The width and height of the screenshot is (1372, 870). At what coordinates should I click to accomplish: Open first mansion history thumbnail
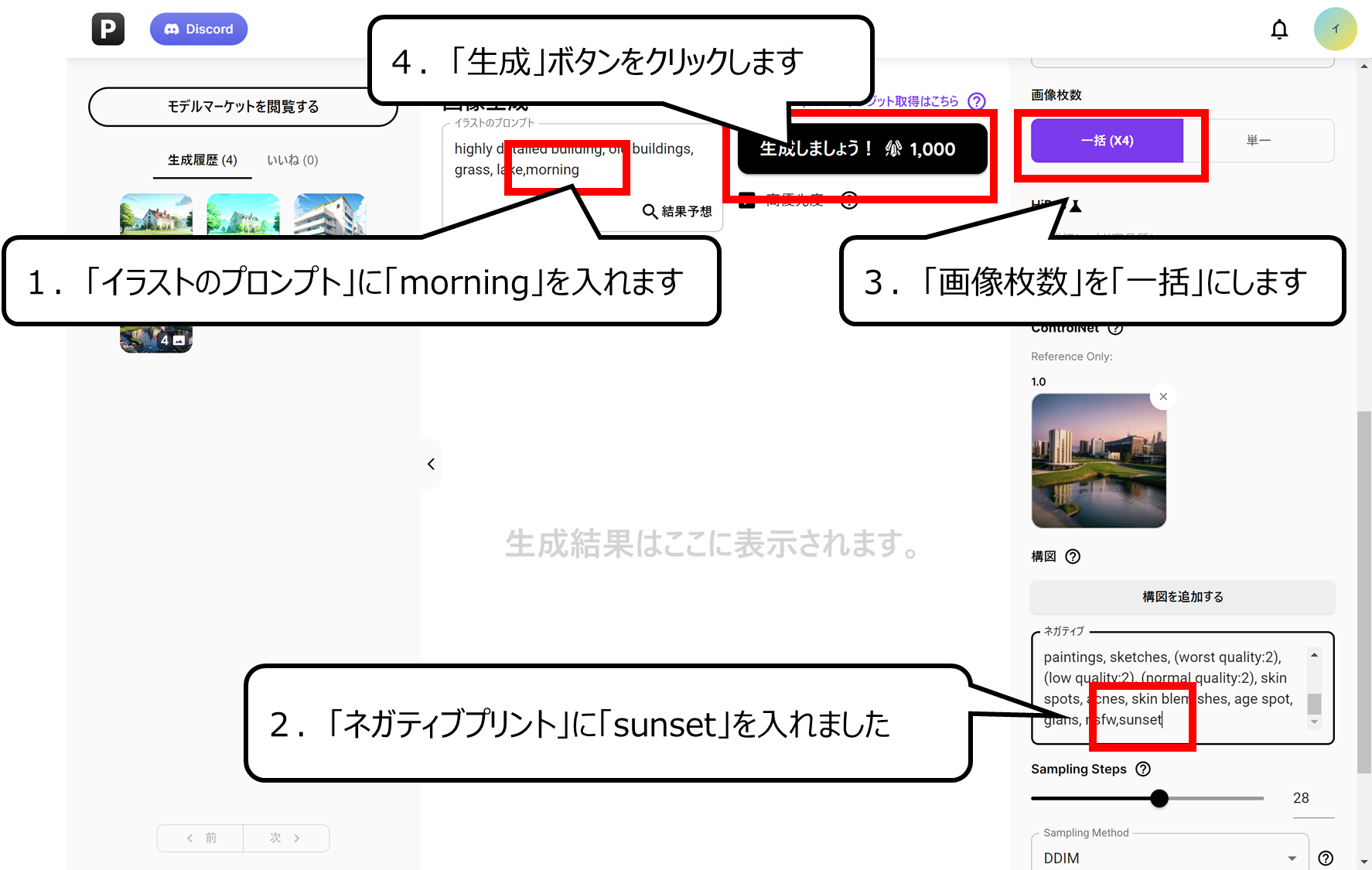point(156,214)
